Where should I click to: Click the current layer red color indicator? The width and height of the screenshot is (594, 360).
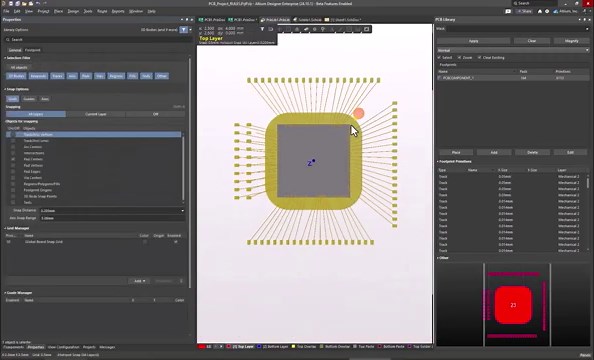click(202, 347)
